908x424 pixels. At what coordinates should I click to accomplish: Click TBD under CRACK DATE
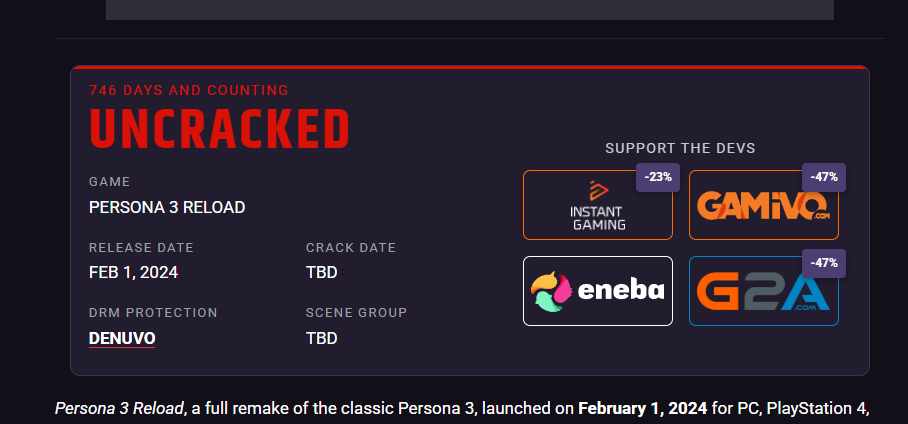click(321, 272)
